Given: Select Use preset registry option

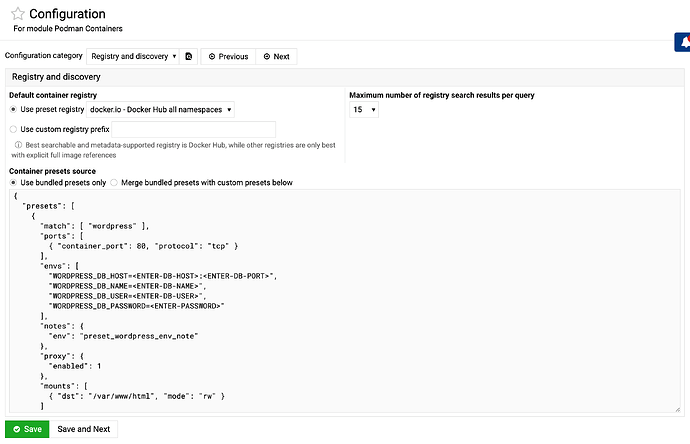Looking at the screenshot, I should [x=13, y=109].
